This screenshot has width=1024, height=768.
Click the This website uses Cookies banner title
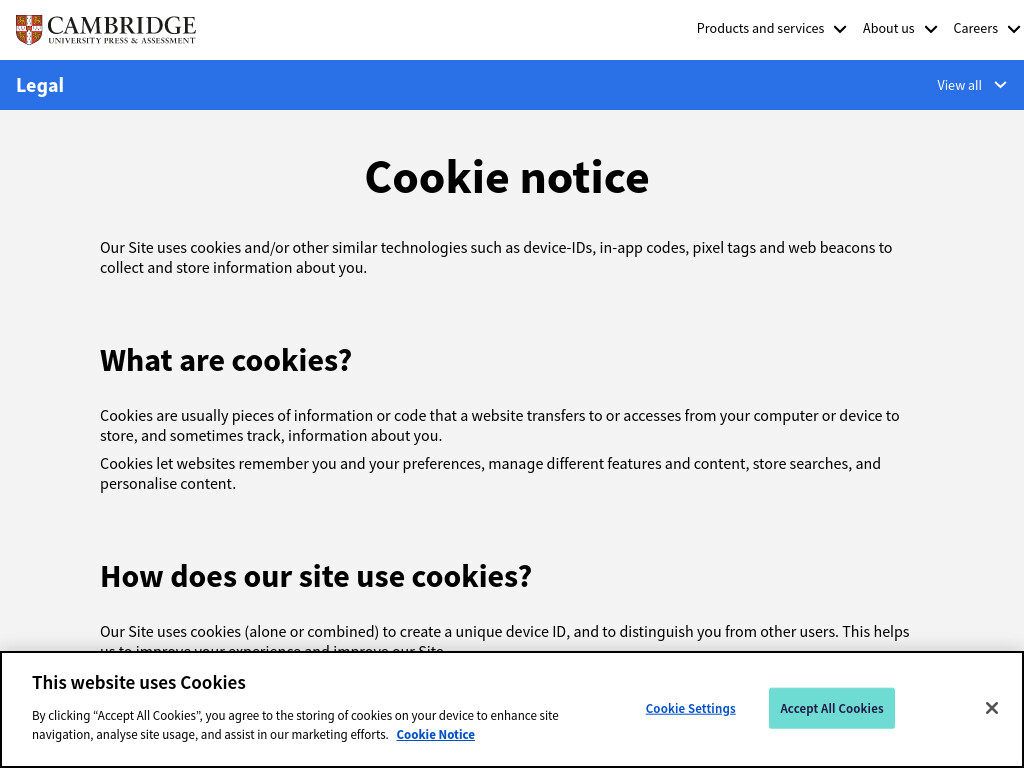pos(139,682)
